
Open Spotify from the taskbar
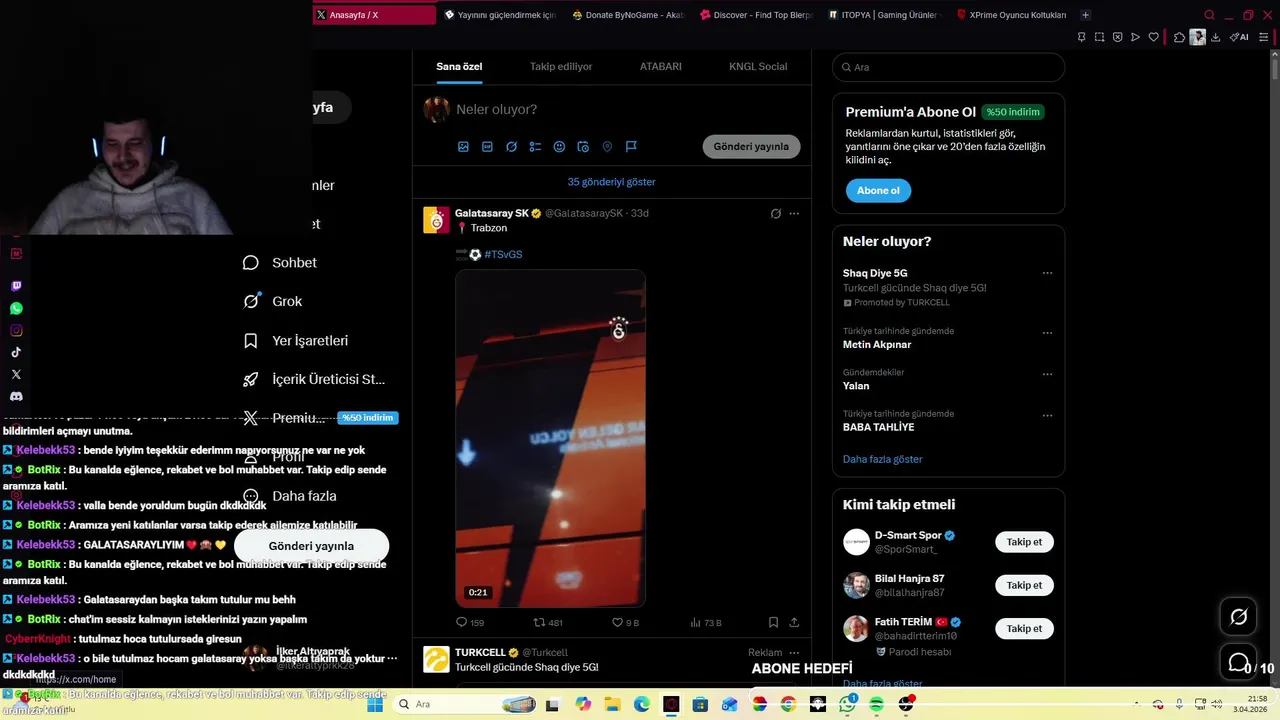point(876,704)
